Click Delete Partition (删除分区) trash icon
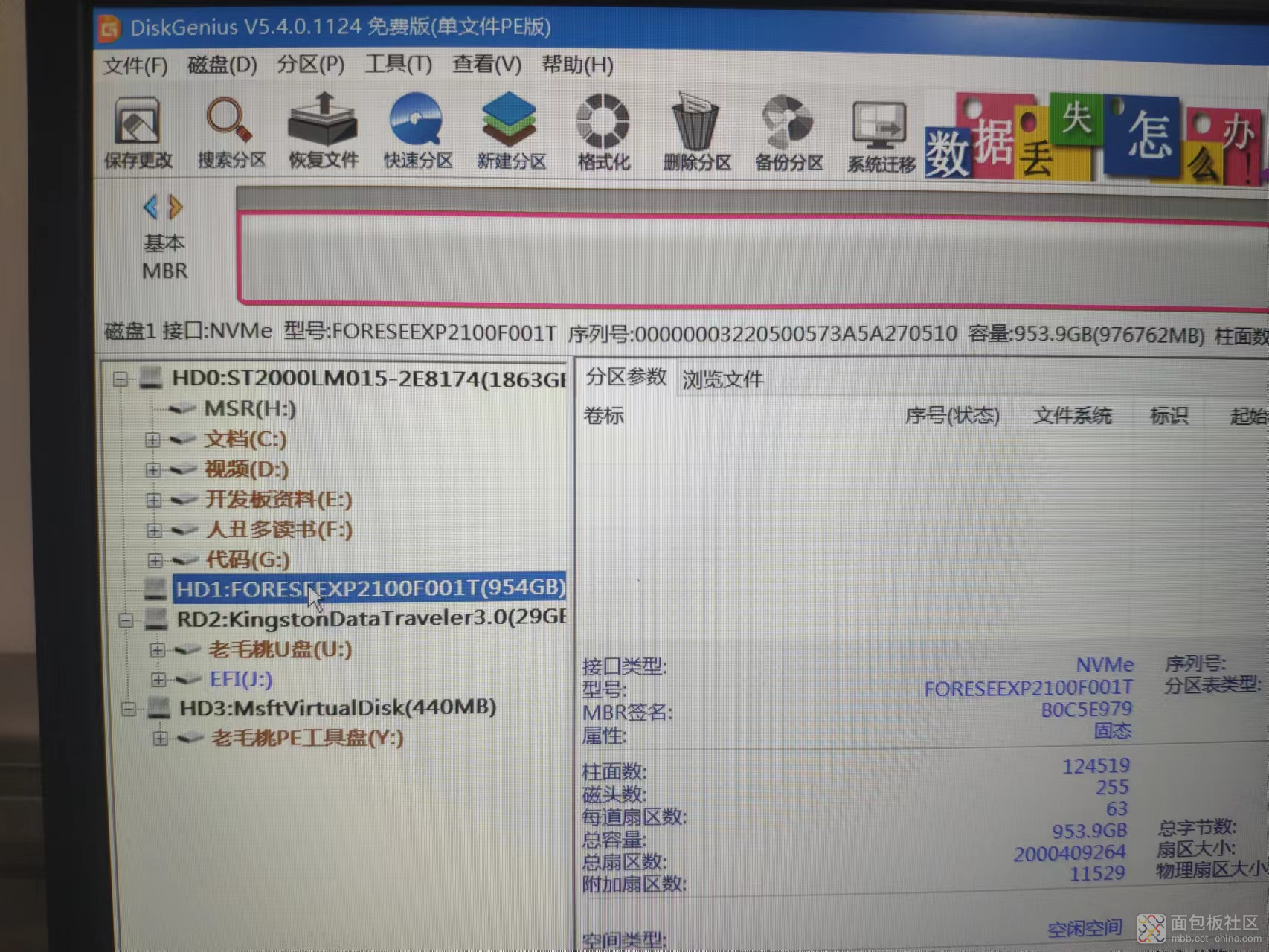Screen dimensions: 1269x952 click(x=697, y=132)
